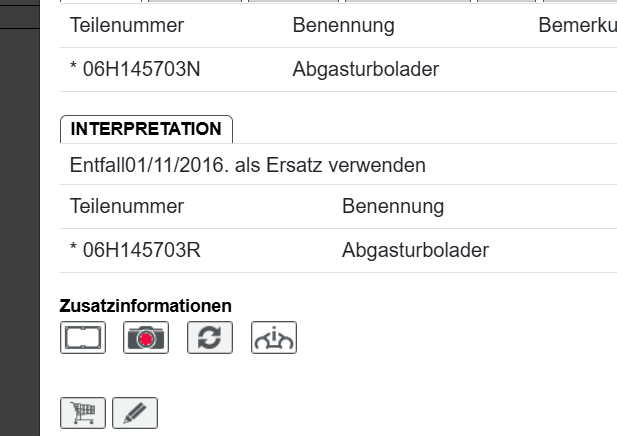Click the lower Teilenummer column header
Screen dimensions: 617x436
(x=127, y=207)
